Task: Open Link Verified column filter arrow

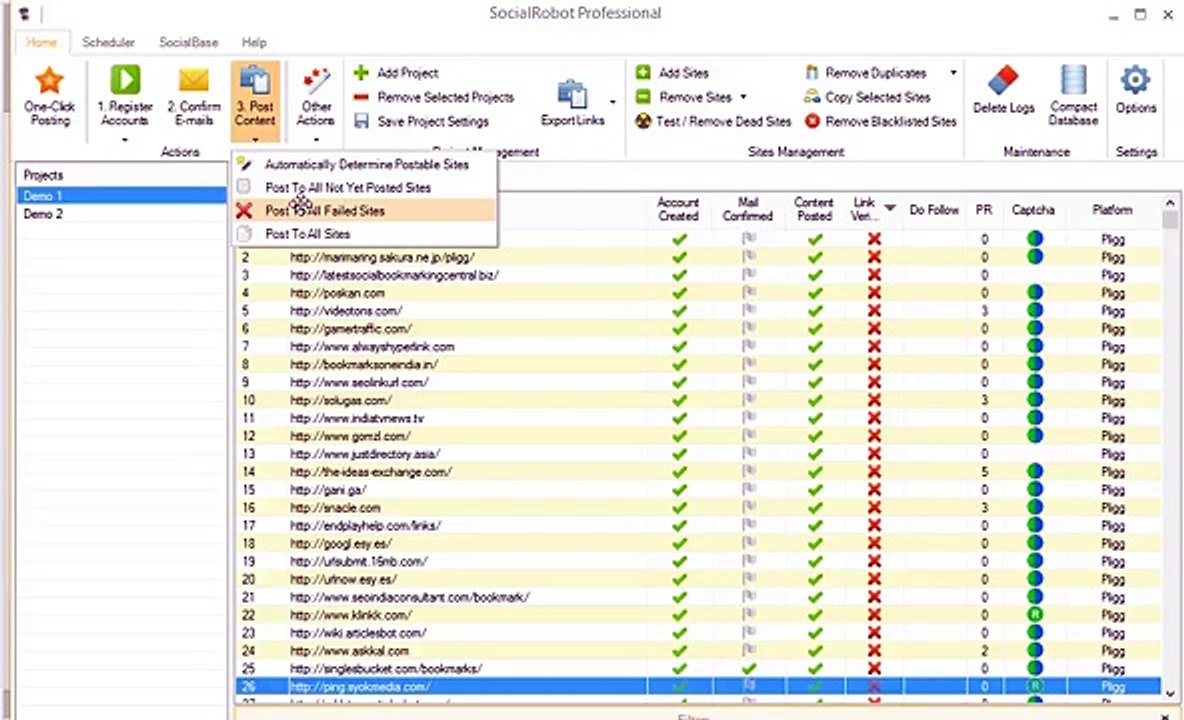Action: click(x=890, y=208)
